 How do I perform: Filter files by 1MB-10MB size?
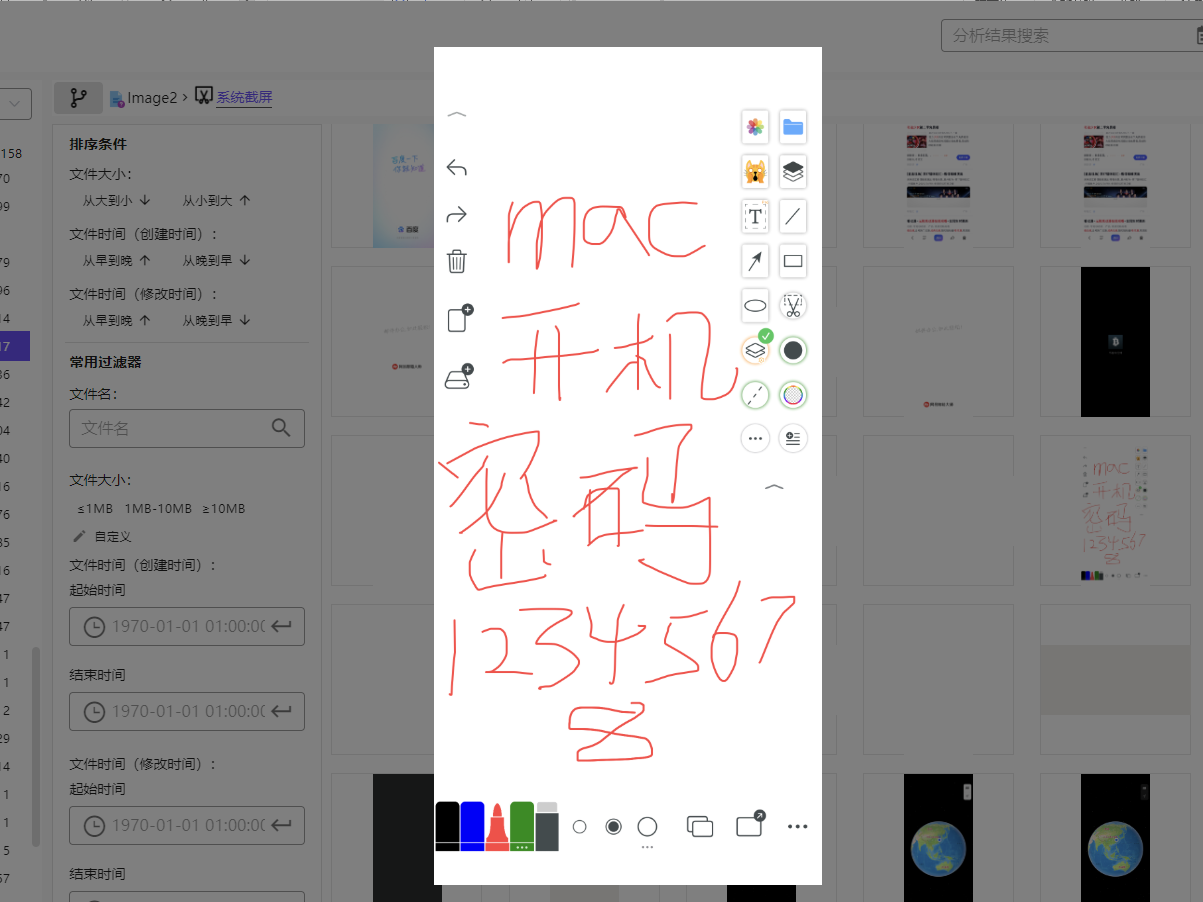[158, 509]
